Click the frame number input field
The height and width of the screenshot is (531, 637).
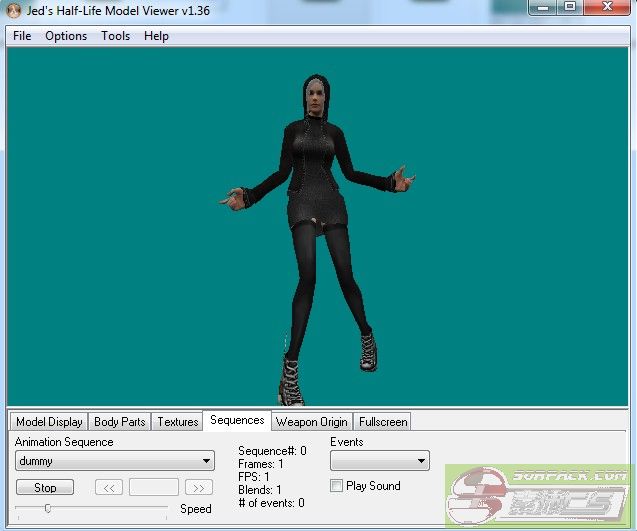(x=154, y=488)
